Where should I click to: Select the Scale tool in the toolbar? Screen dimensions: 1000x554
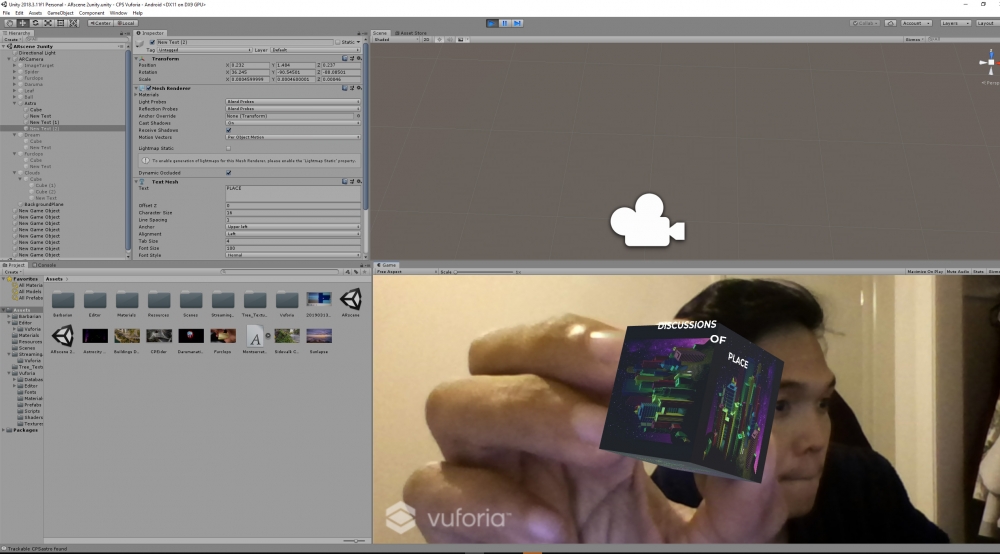point(48,22)
